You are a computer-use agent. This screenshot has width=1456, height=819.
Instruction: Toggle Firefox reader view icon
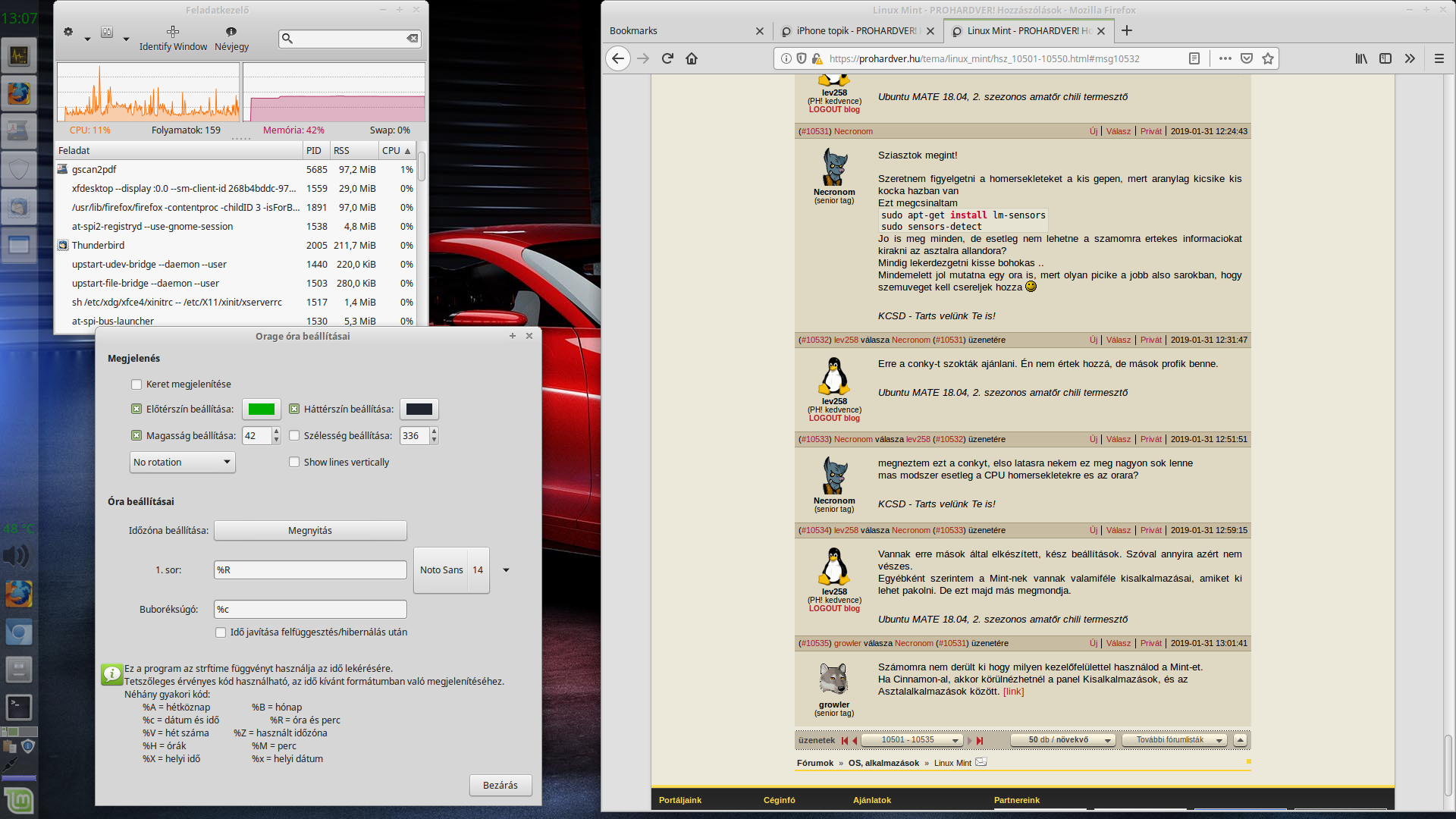pos(1194,58)
